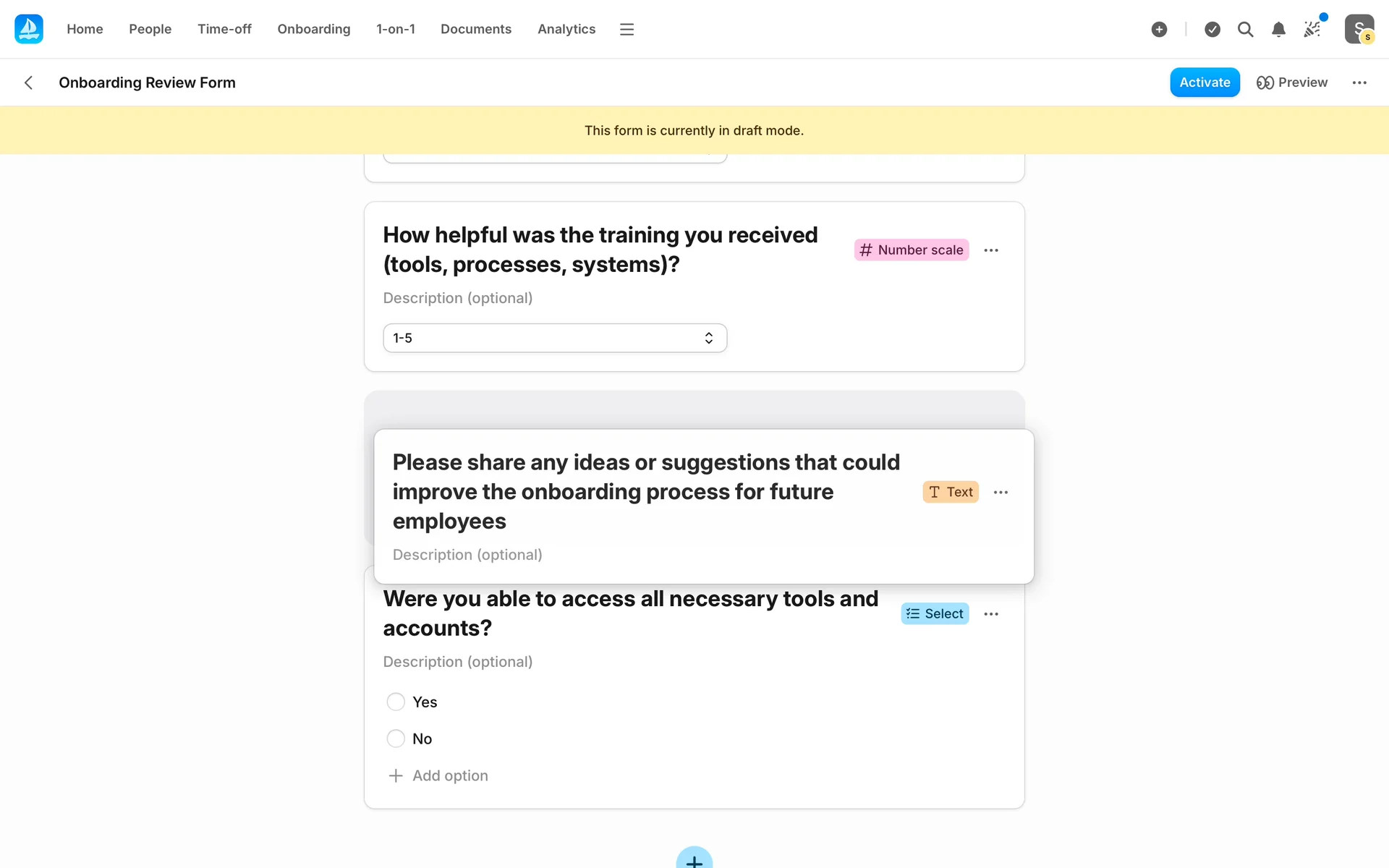Click the search magnifier icon

1245,29
